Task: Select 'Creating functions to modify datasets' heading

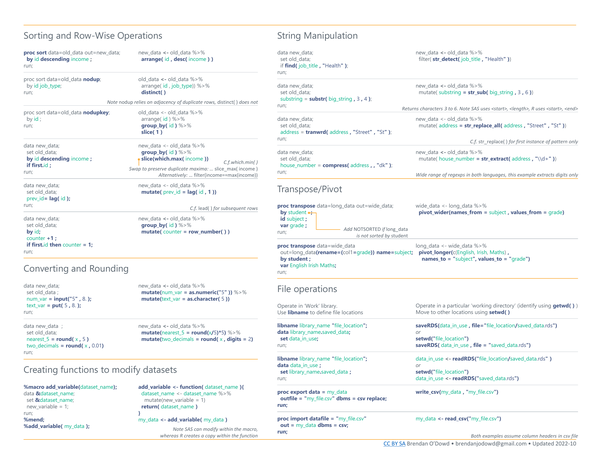Action: coord(100,370)
